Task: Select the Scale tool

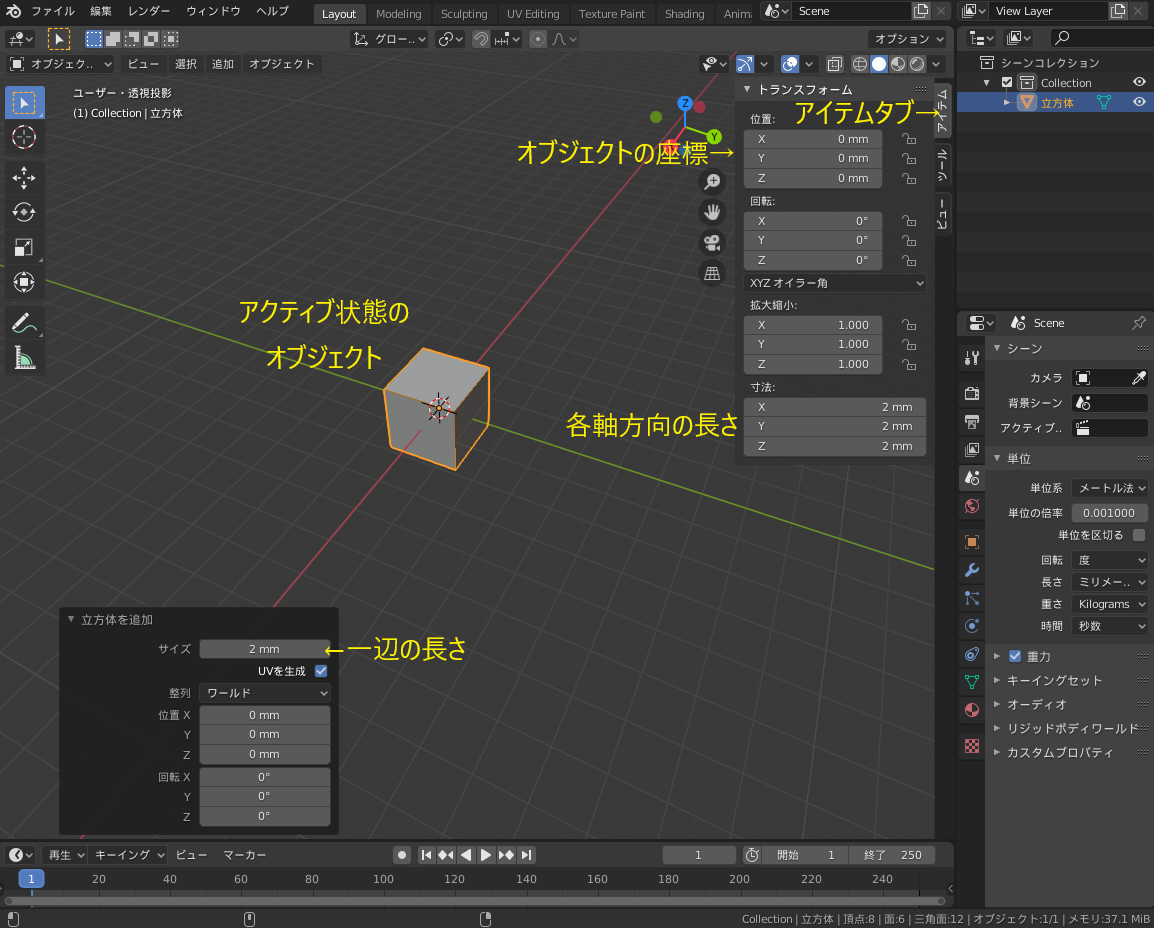Action: pyautogui.click(x=24, y=247)
